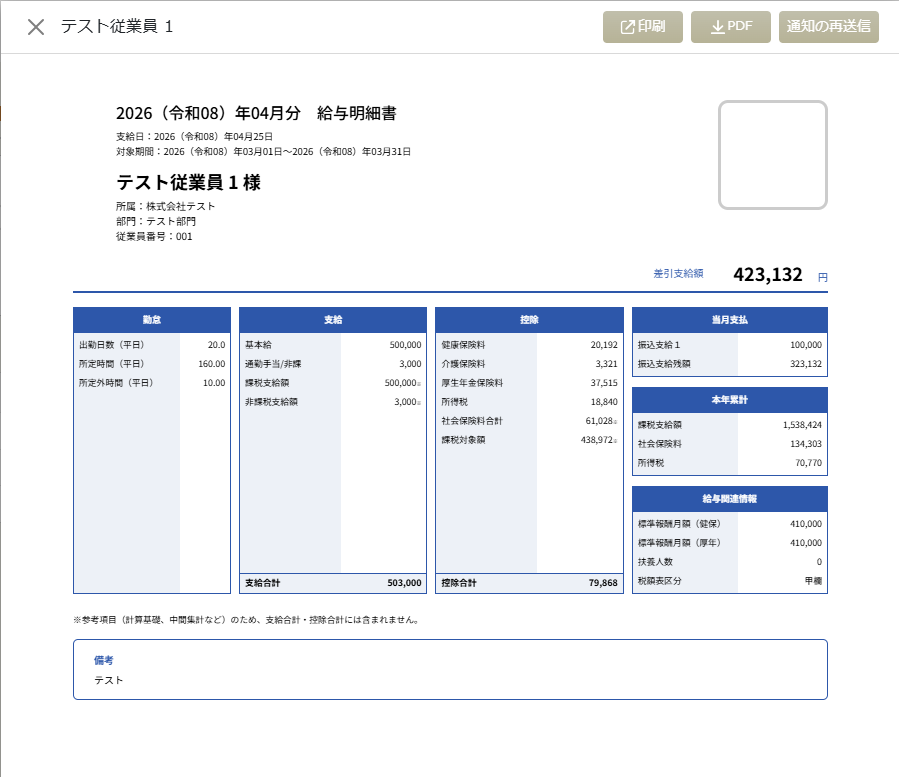Click the 本年累計 section header

click(x=729, y=400)
